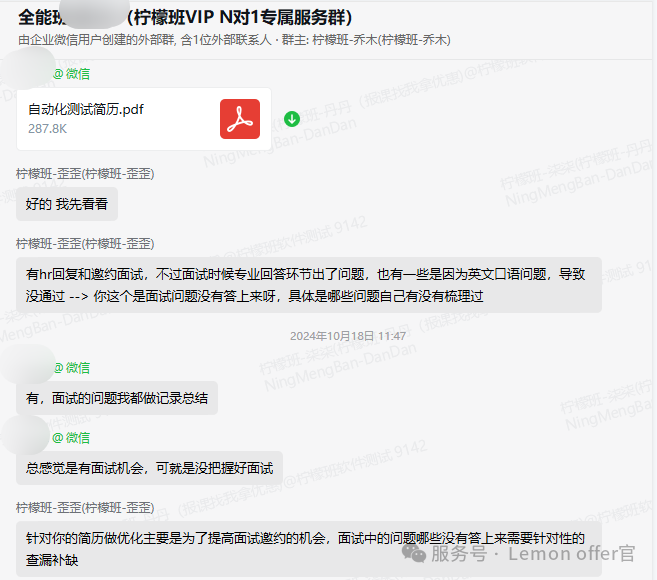
Task: Select the message 好的 我先看看
Action: pyautogui.click(x=67, y=204)
